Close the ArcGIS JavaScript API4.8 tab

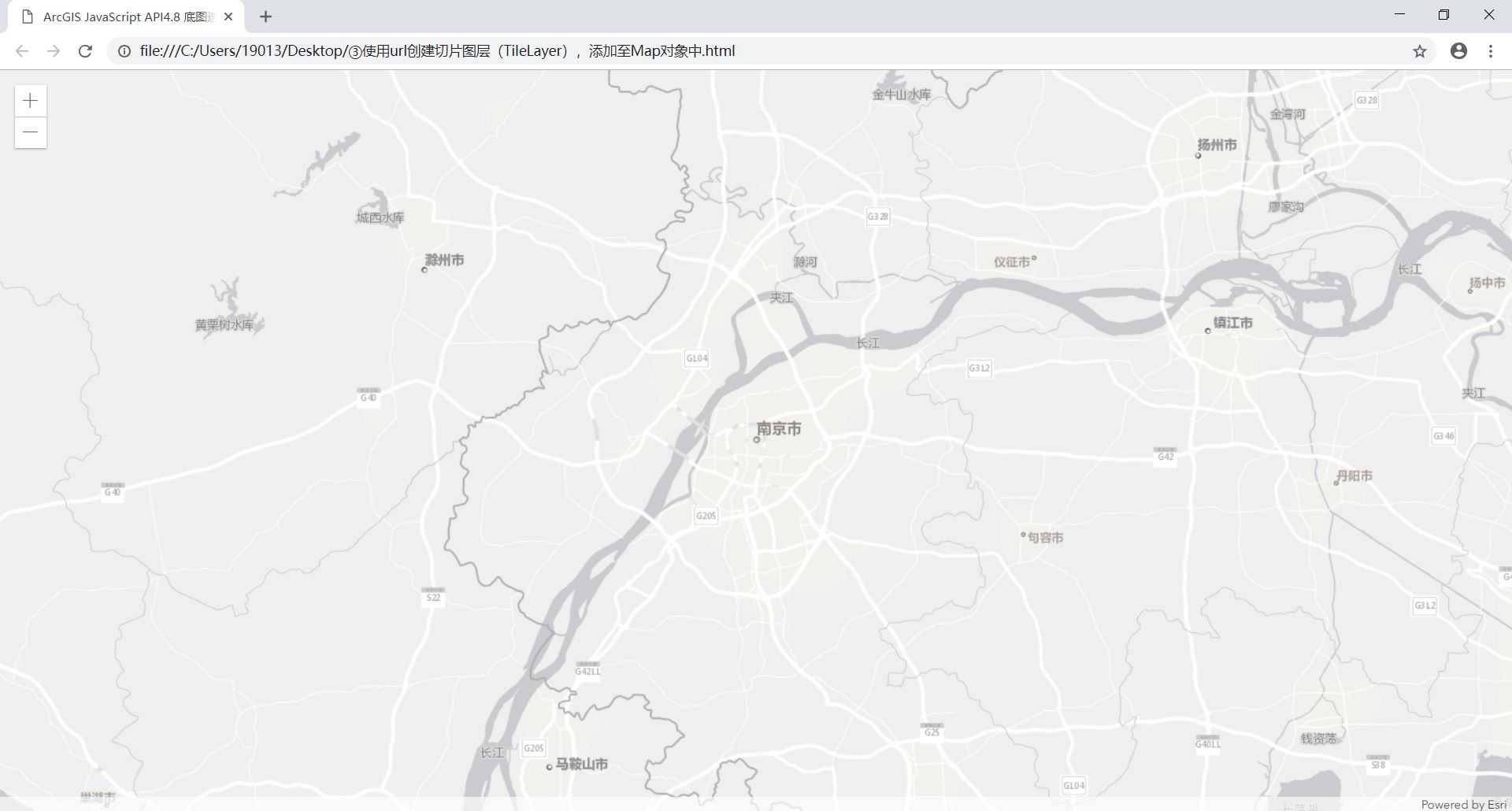(228, 17)
